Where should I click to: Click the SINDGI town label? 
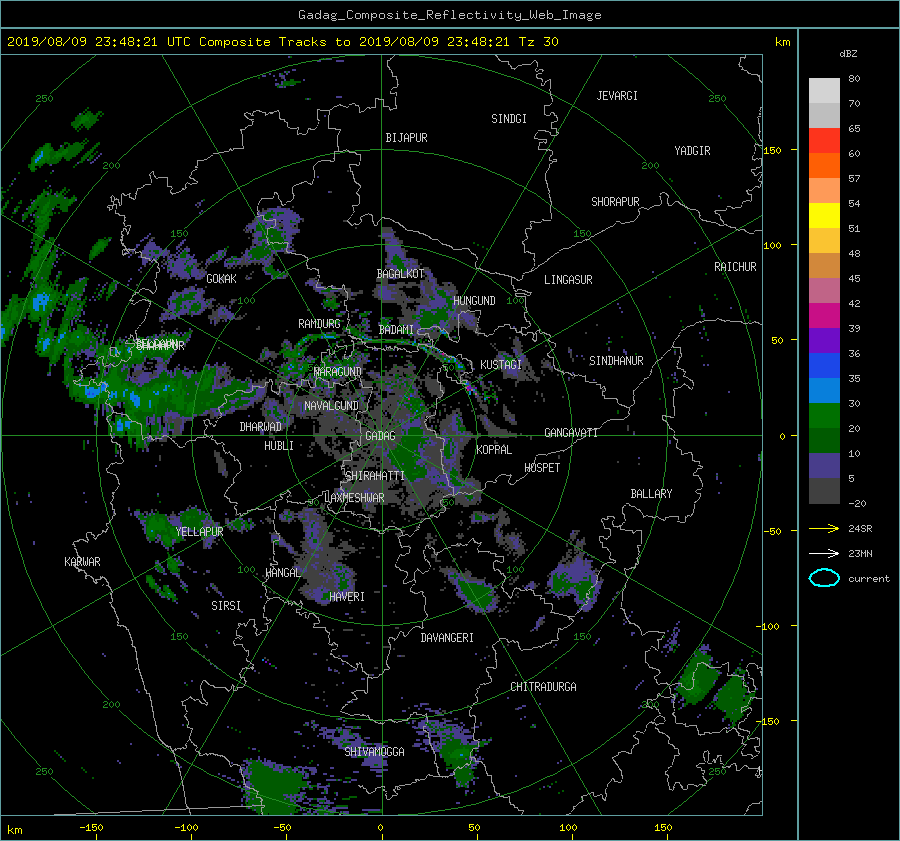click(509, 119)
